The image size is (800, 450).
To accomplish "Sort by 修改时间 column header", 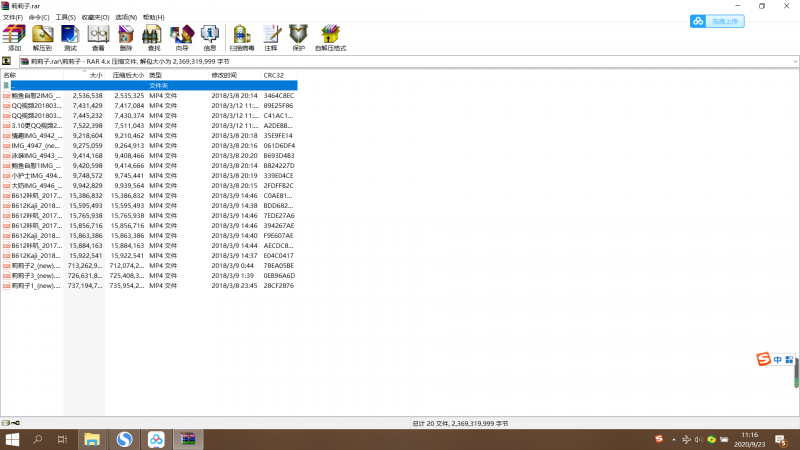I will 224,75.
